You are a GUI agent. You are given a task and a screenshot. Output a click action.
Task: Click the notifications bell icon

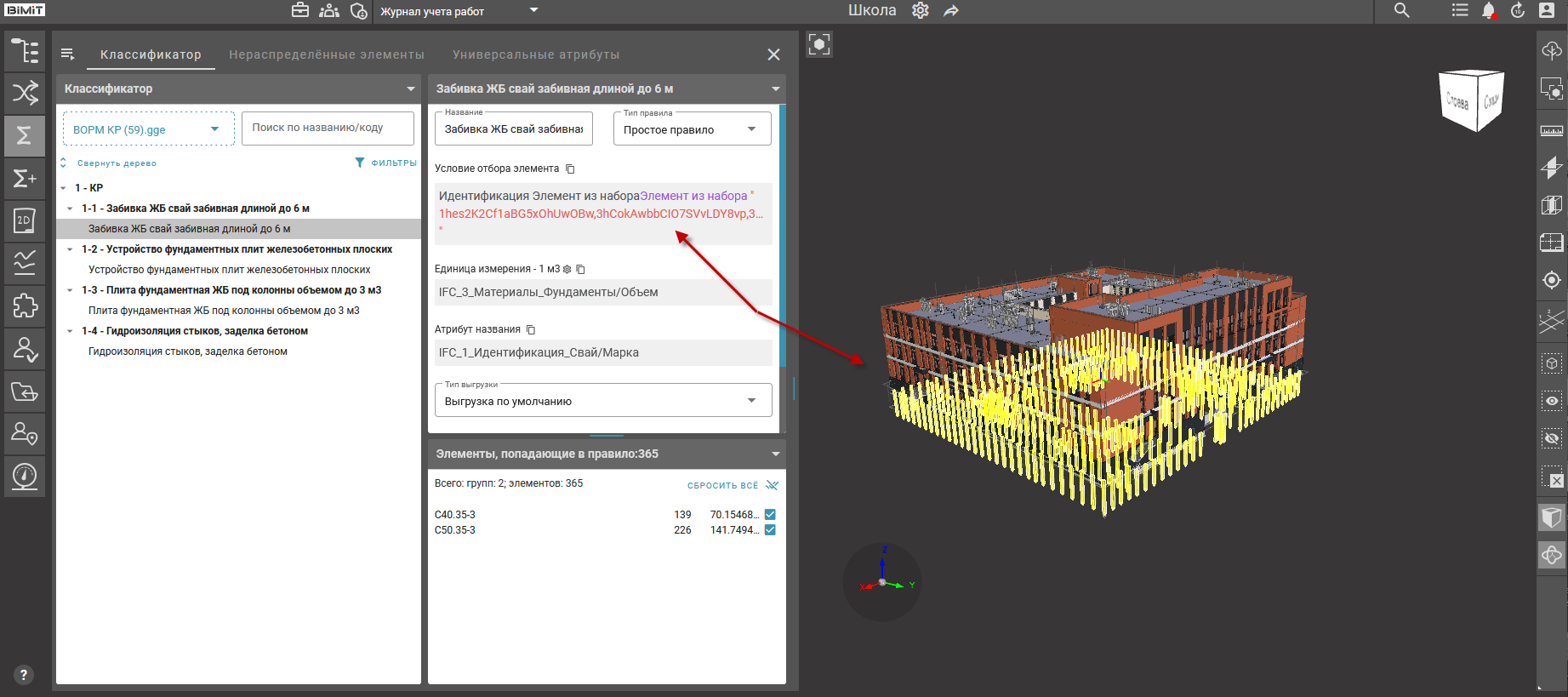tap(1488, 11)
